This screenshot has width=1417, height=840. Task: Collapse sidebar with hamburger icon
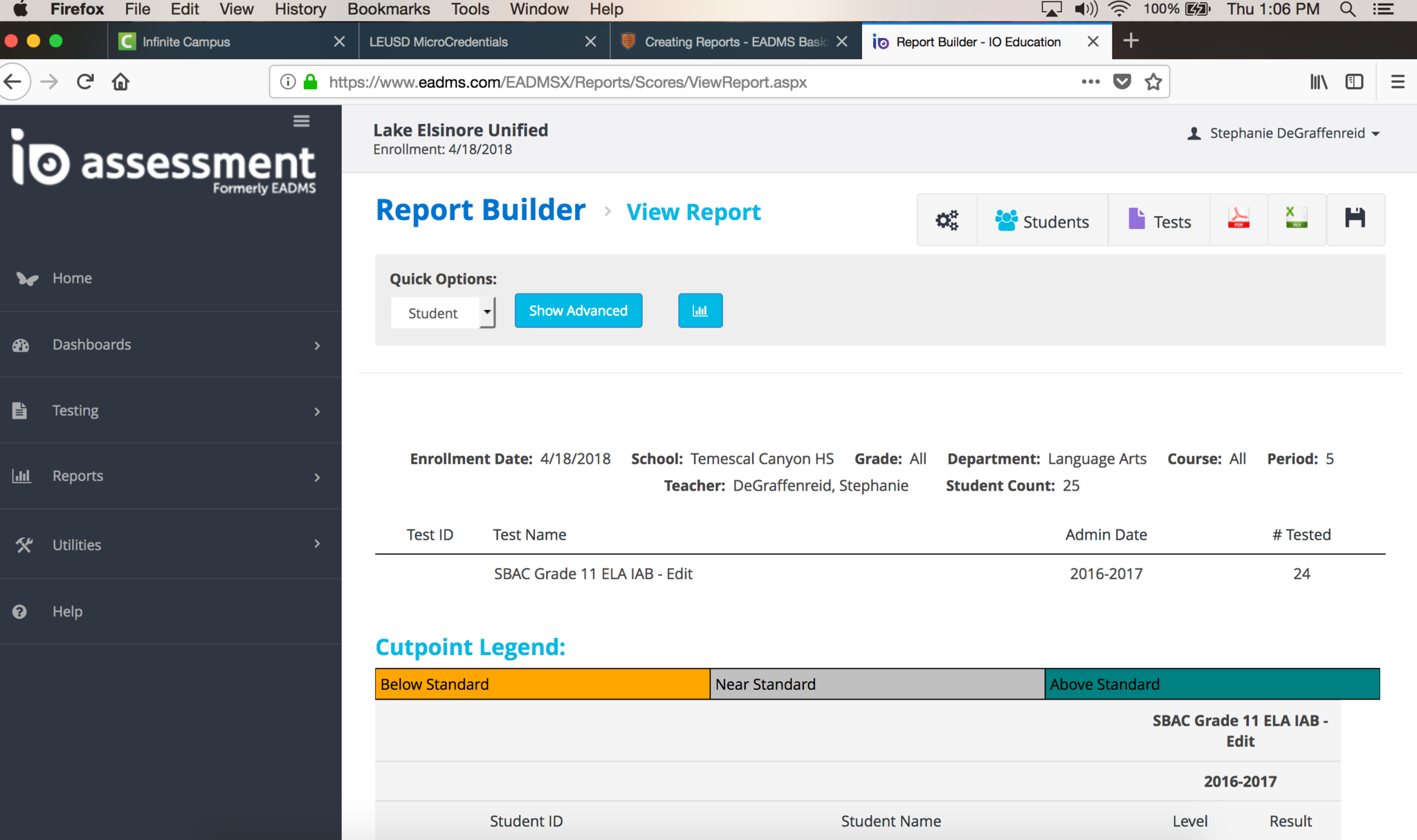[301, 121]
